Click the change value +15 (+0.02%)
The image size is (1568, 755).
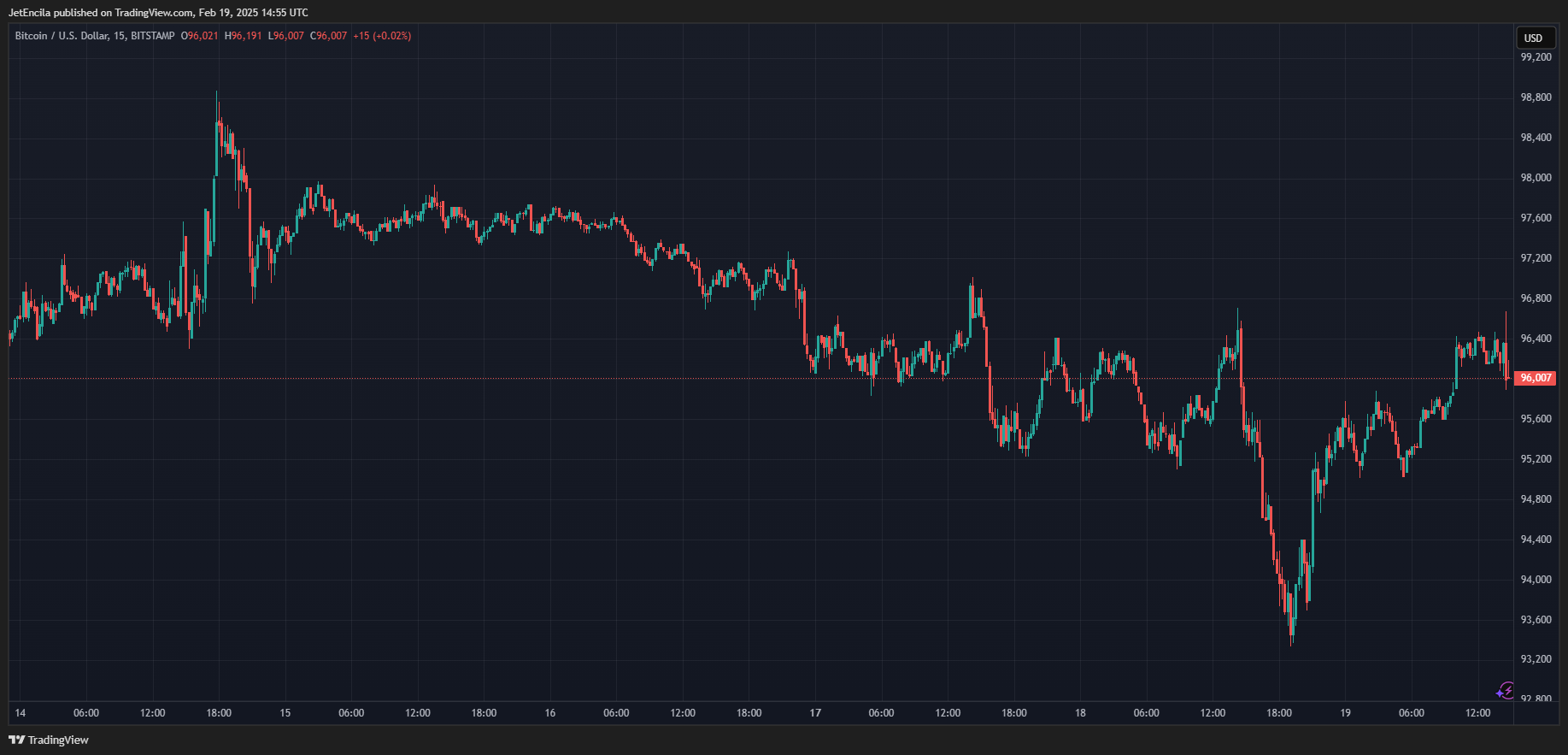[x=382, y=36]
